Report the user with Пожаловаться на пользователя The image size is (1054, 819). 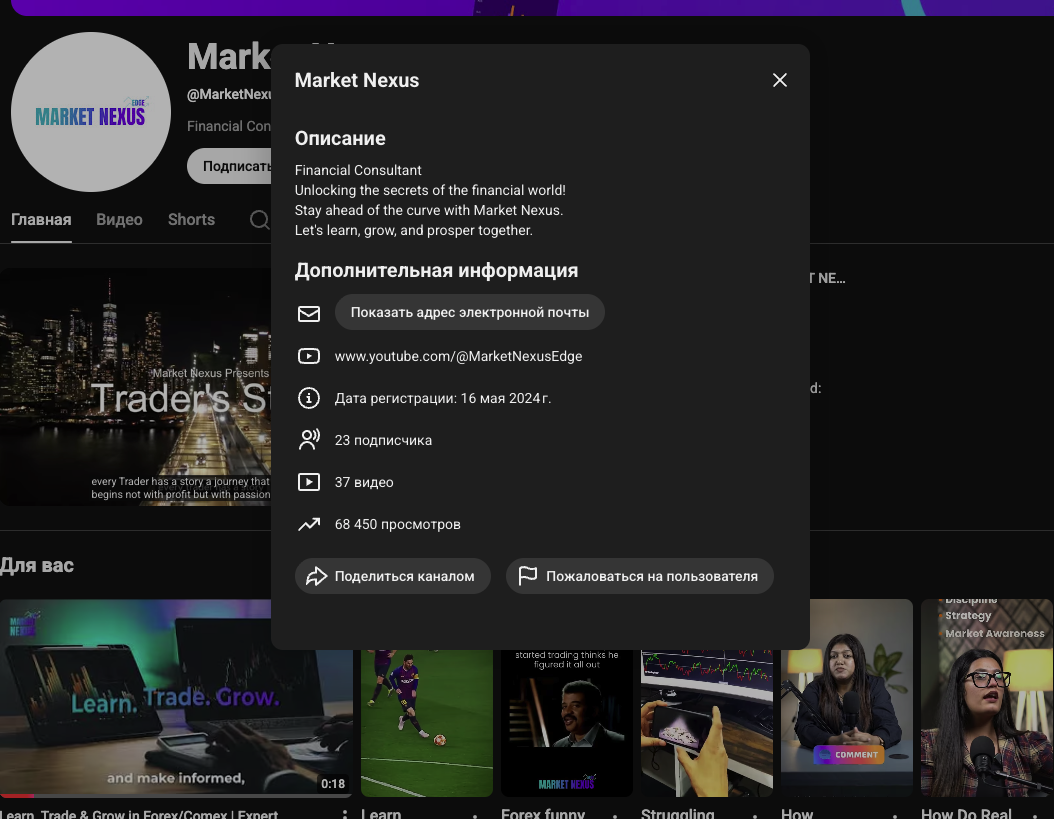coord(640,576)
